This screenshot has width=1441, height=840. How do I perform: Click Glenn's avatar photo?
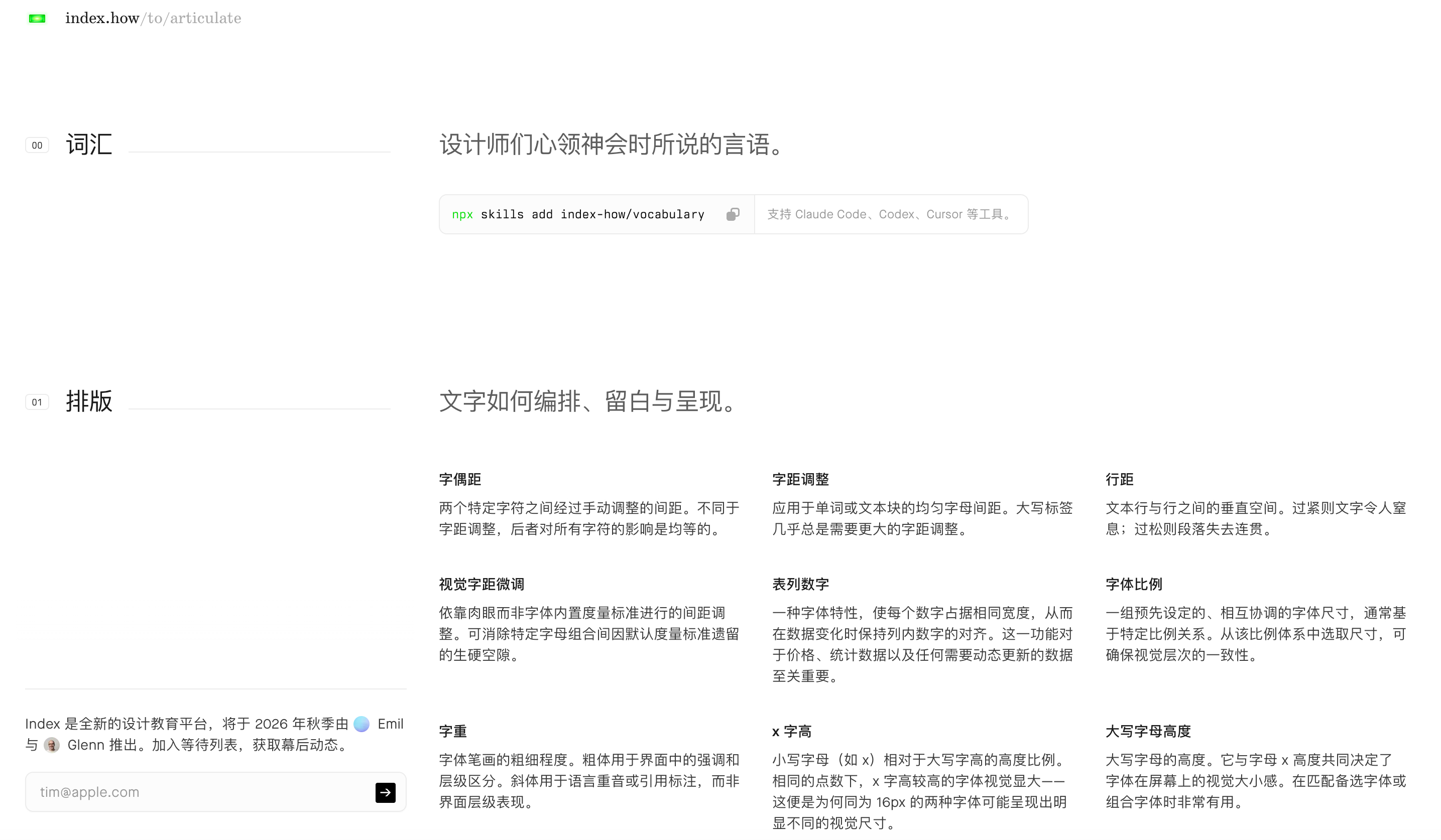click(52, 745)
